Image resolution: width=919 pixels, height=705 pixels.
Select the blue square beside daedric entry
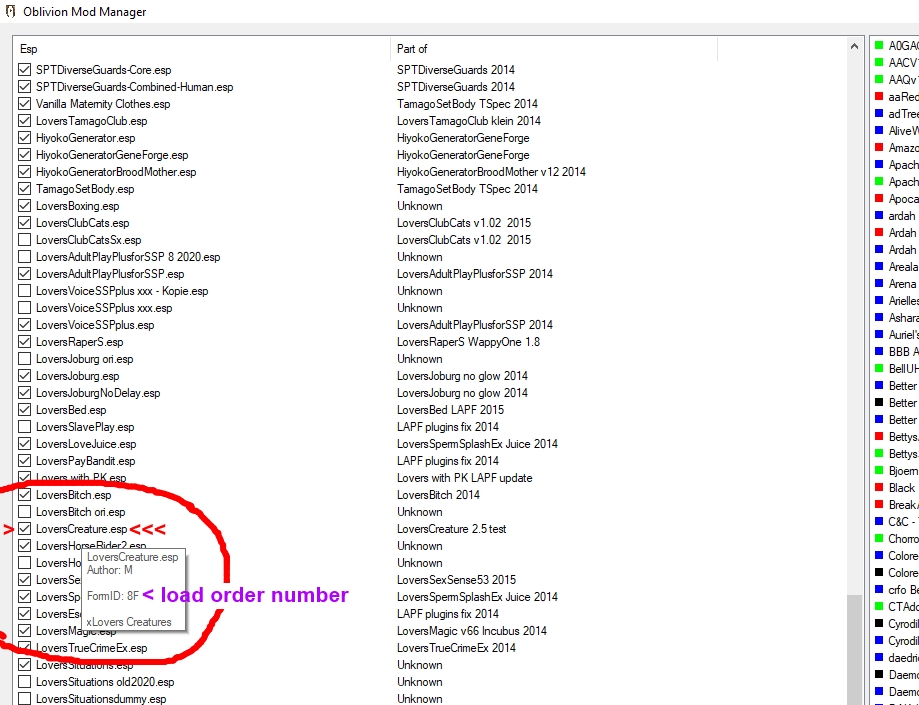point(879,657)
